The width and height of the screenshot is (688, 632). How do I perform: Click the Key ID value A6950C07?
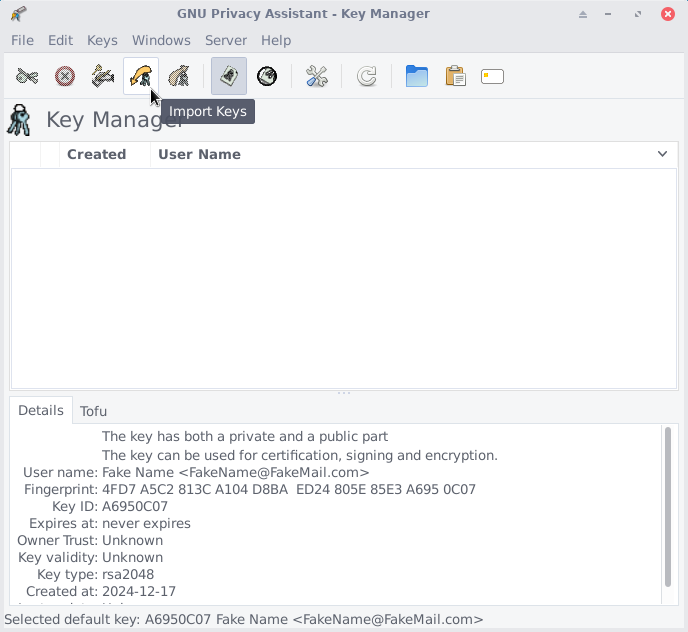point(135,506)
